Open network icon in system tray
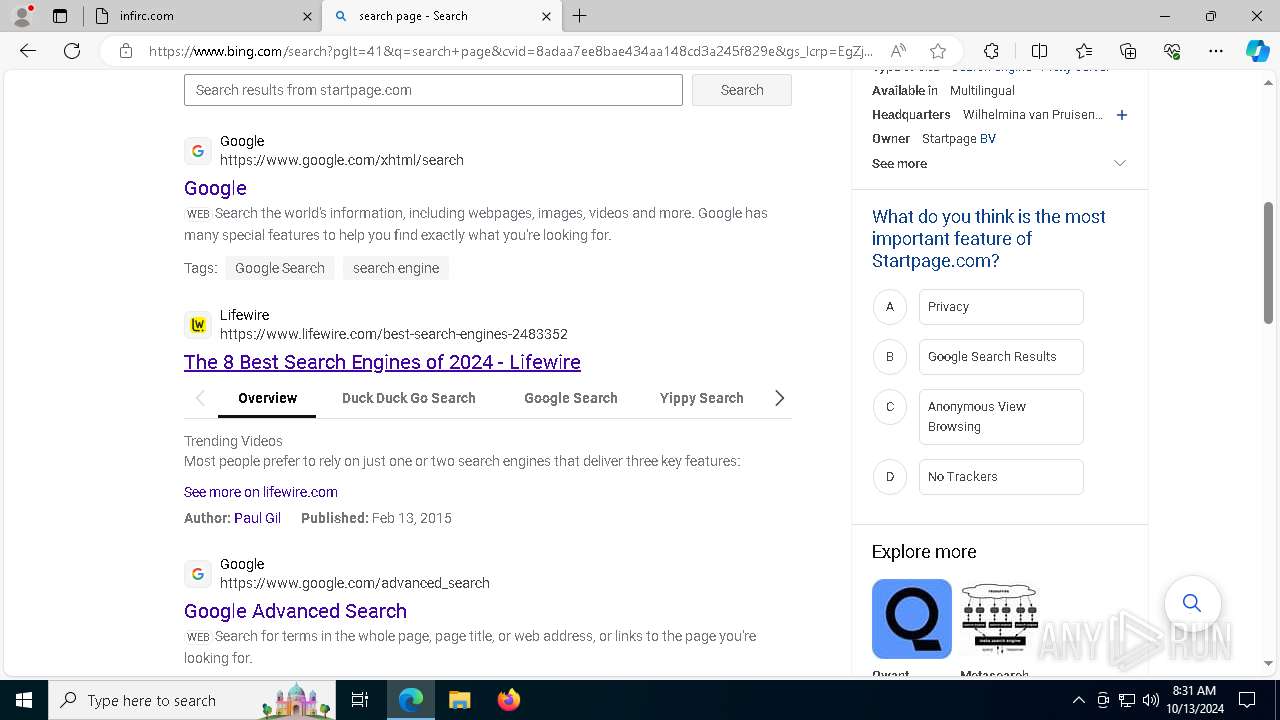 pos(1127,700)
